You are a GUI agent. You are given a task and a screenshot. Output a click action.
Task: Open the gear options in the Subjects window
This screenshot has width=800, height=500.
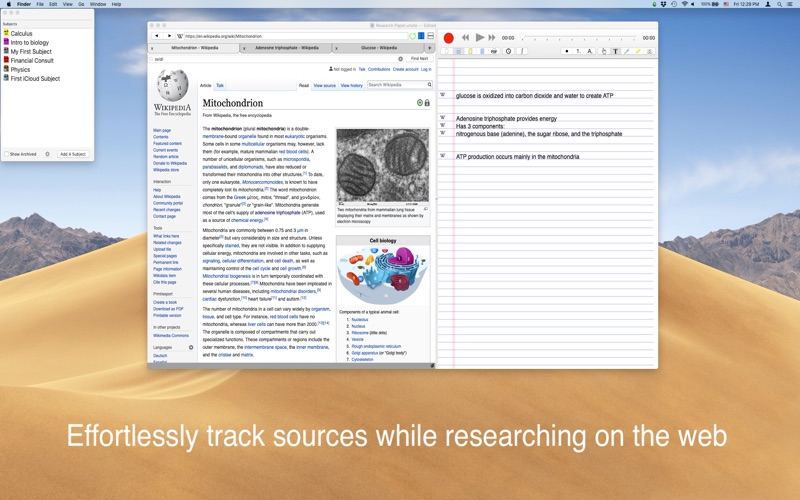pos(47,154)
